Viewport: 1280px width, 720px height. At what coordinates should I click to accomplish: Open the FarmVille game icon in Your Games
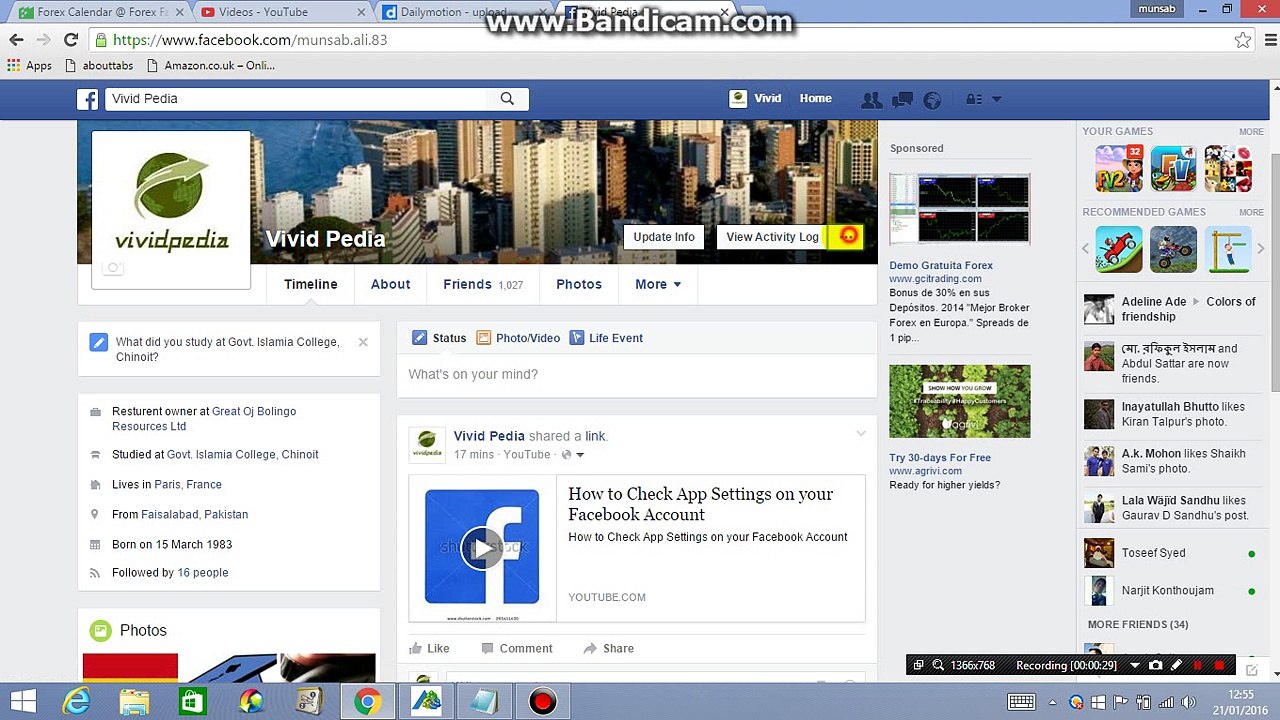pos(1173,168)
